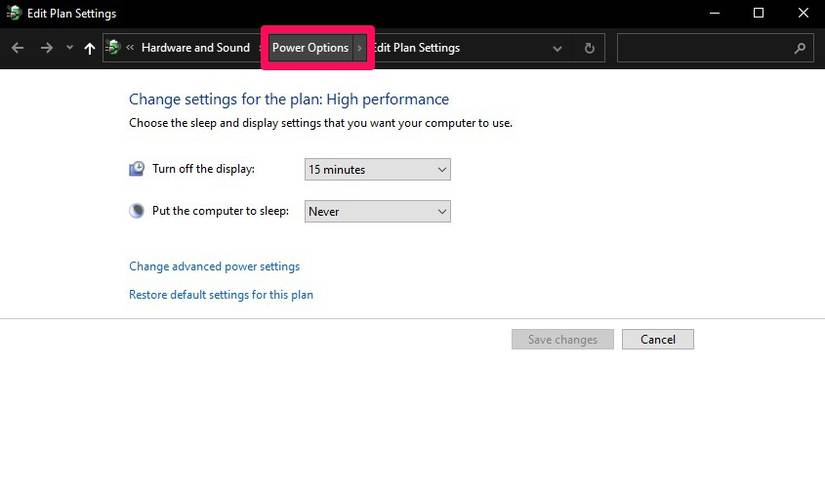Open the Turn off the display dropdown

click(377, 169)
